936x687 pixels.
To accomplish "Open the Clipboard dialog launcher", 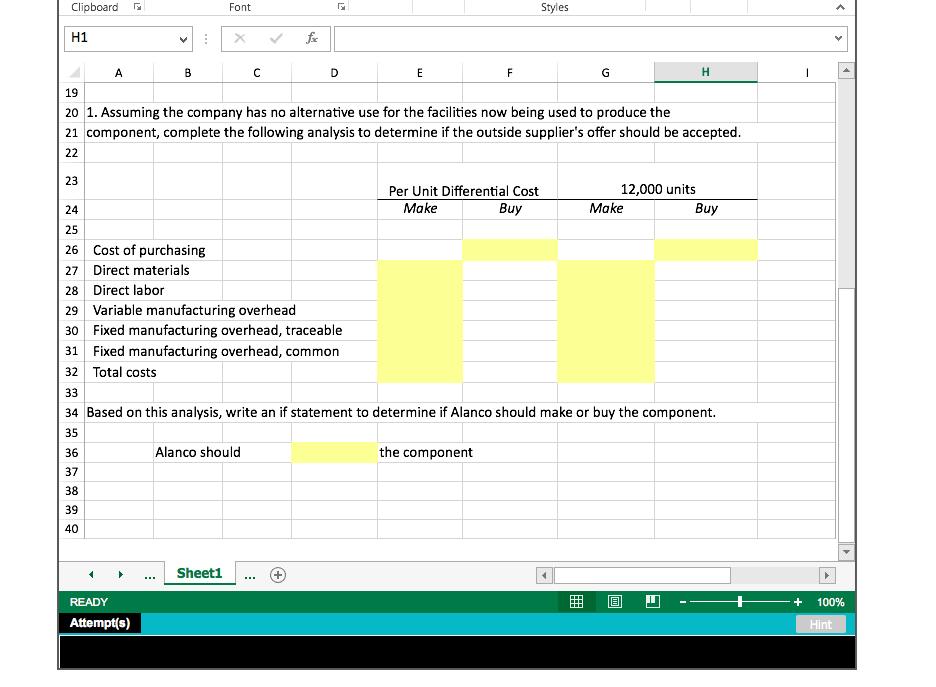I will point(135,7).
